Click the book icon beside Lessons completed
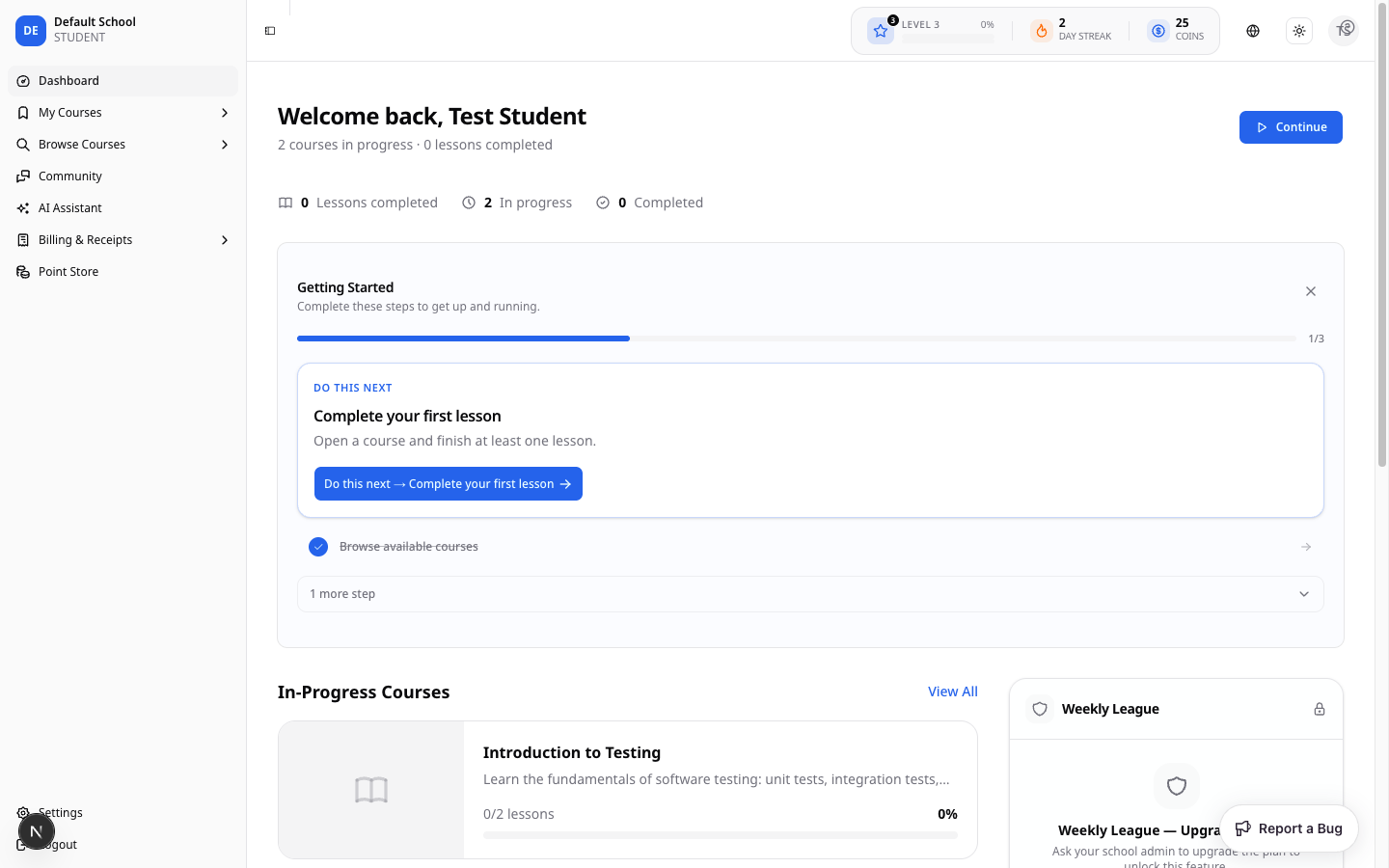Screen dimensions: 1389x868 [286, 203]
